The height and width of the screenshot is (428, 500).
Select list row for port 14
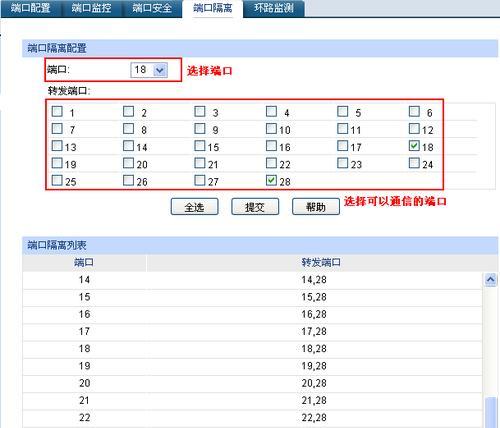point(252,280)
